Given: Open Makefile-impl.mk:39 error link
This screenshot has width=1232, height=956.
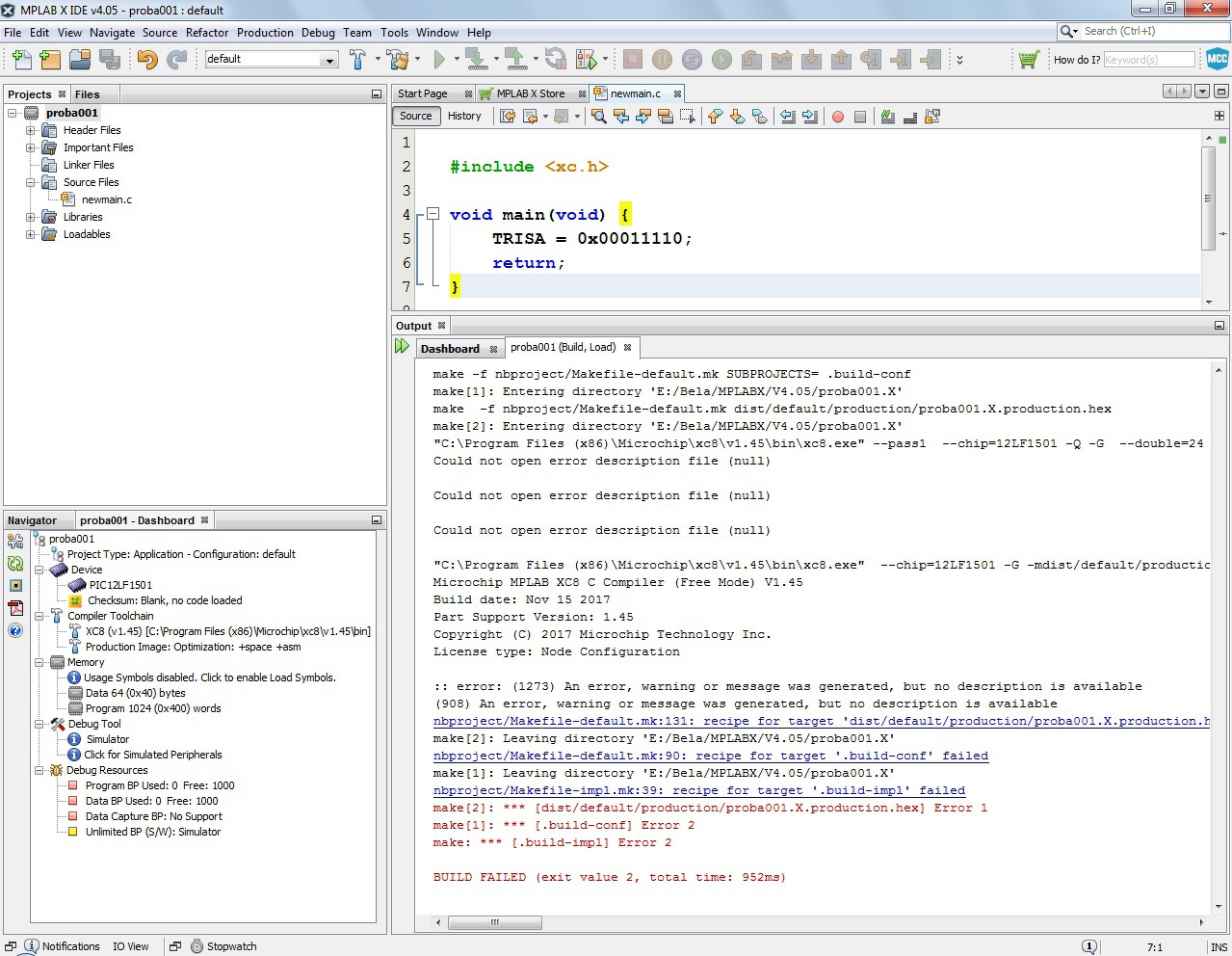Looking at the screenshot, I should tap(699, 790).
